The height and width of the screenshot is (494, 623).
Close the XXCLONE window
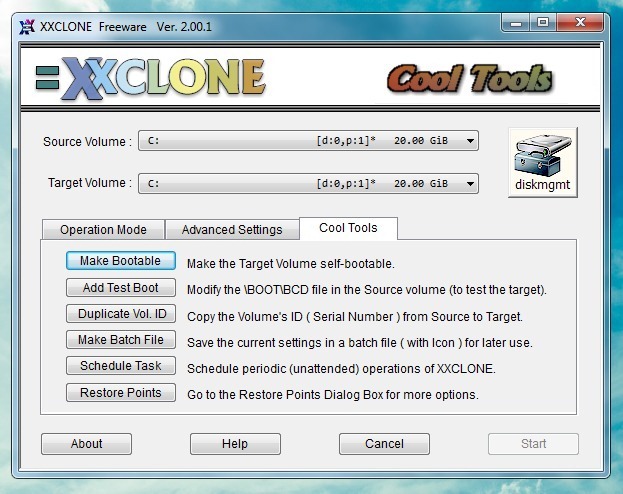coord(580,23)
